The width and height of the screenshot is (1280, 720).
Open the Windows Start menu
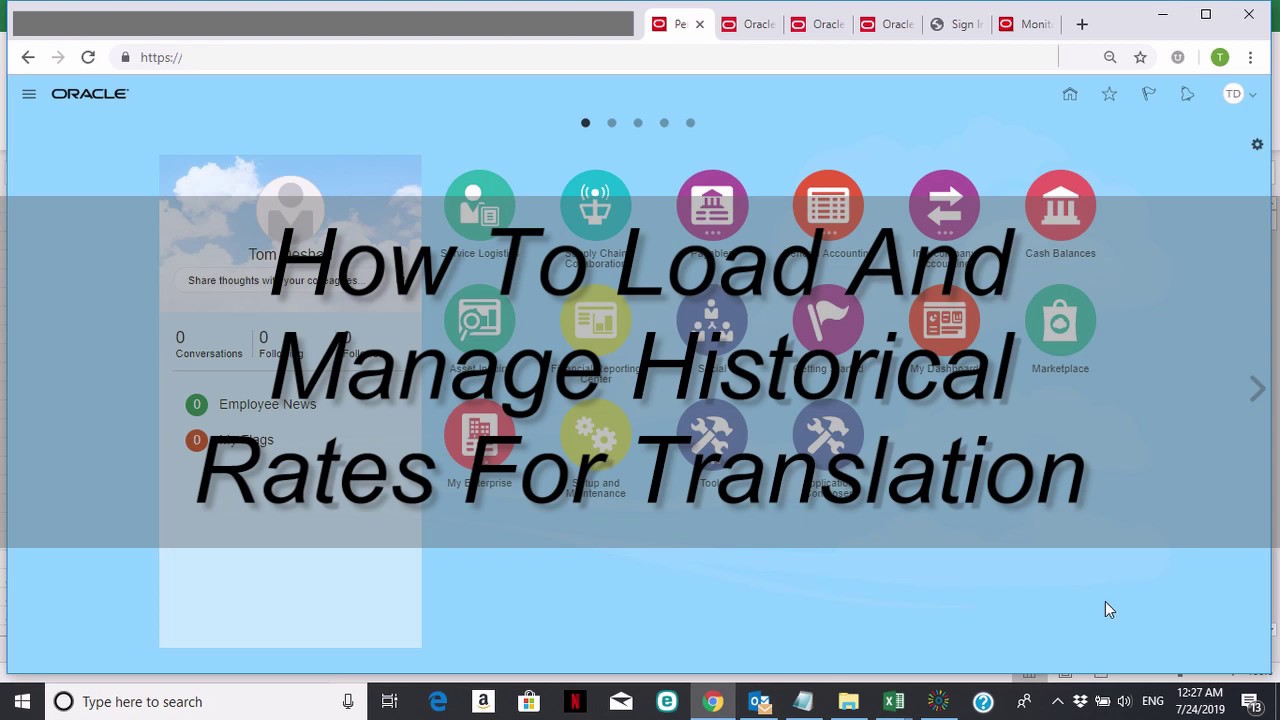[22, 702]
